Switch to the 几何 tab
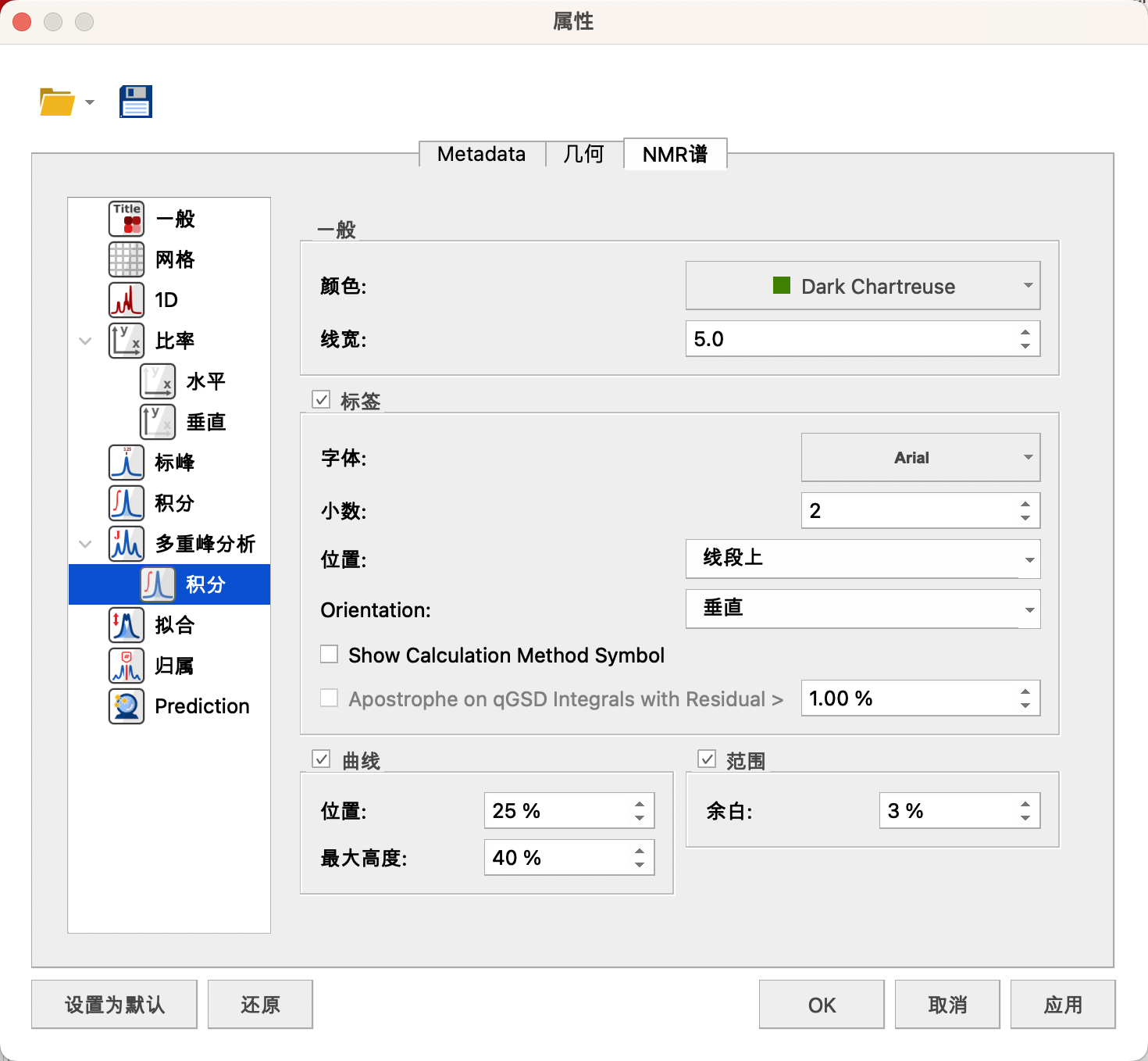This screenshot has height=1061, width=1148. tap(584, 154)
